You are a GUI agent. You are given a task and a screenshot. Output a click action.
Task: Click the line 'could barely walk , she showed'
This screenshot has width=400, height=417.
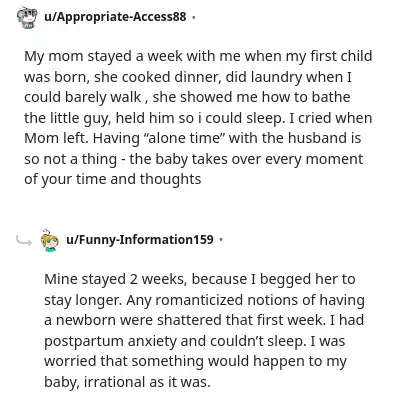coord(187,98)
